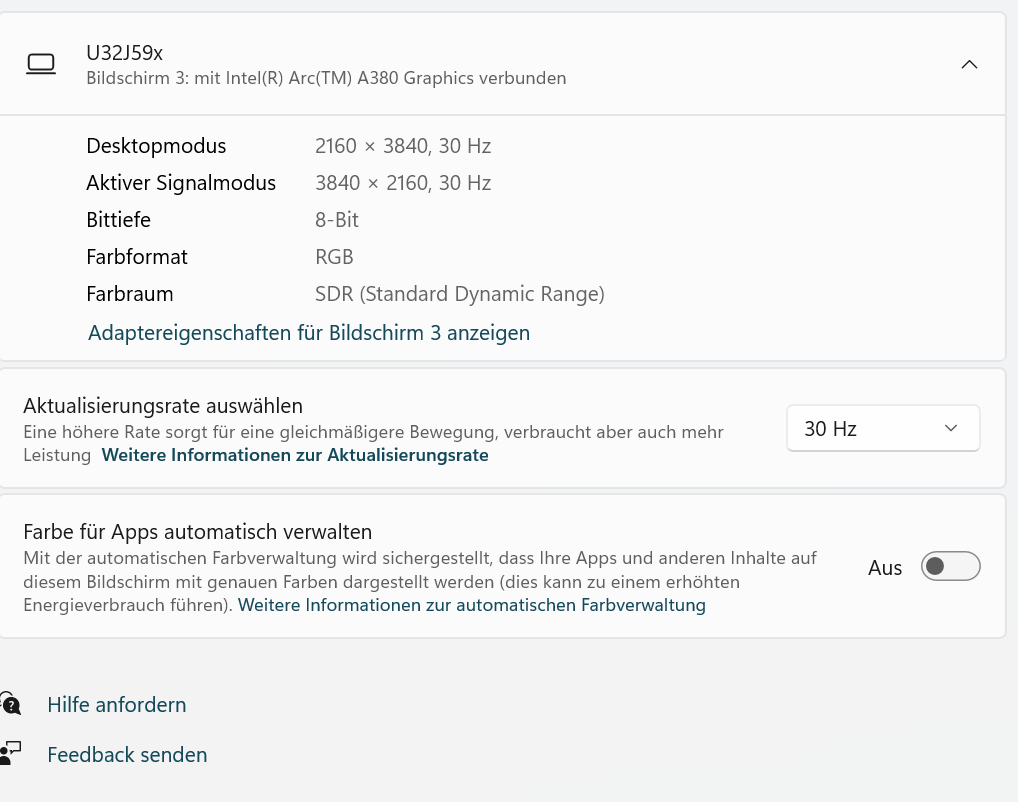
Task: Click the Bittiefe value 8-Bit
Action: click(x=336, y=220)
